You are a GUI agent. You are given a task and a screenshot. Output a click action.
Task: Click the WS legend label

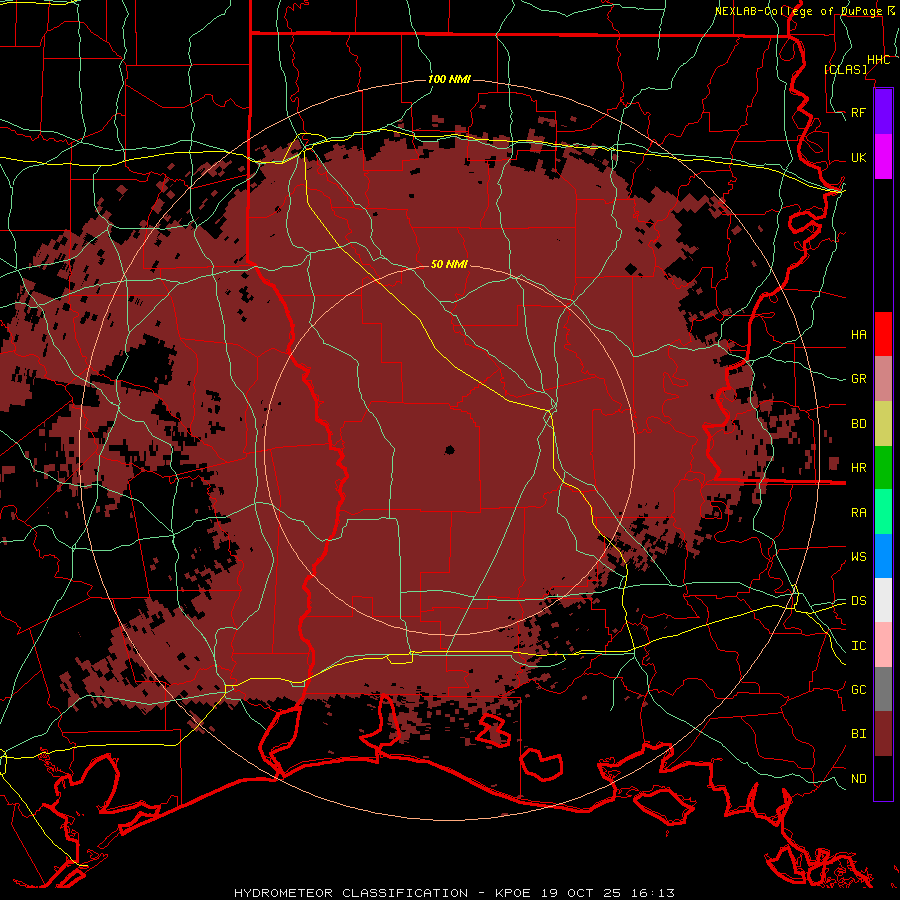(x=858, y=556)
